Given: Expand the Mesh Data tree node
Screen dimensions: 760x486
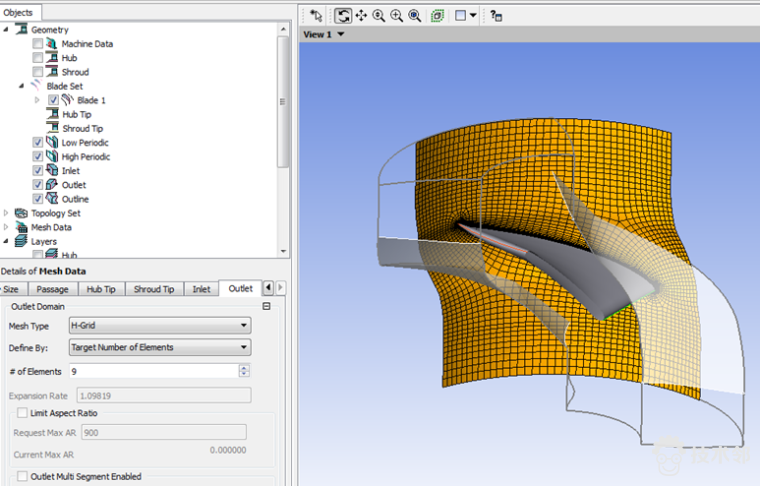Looking at the screenshot, I should point(6,227).
